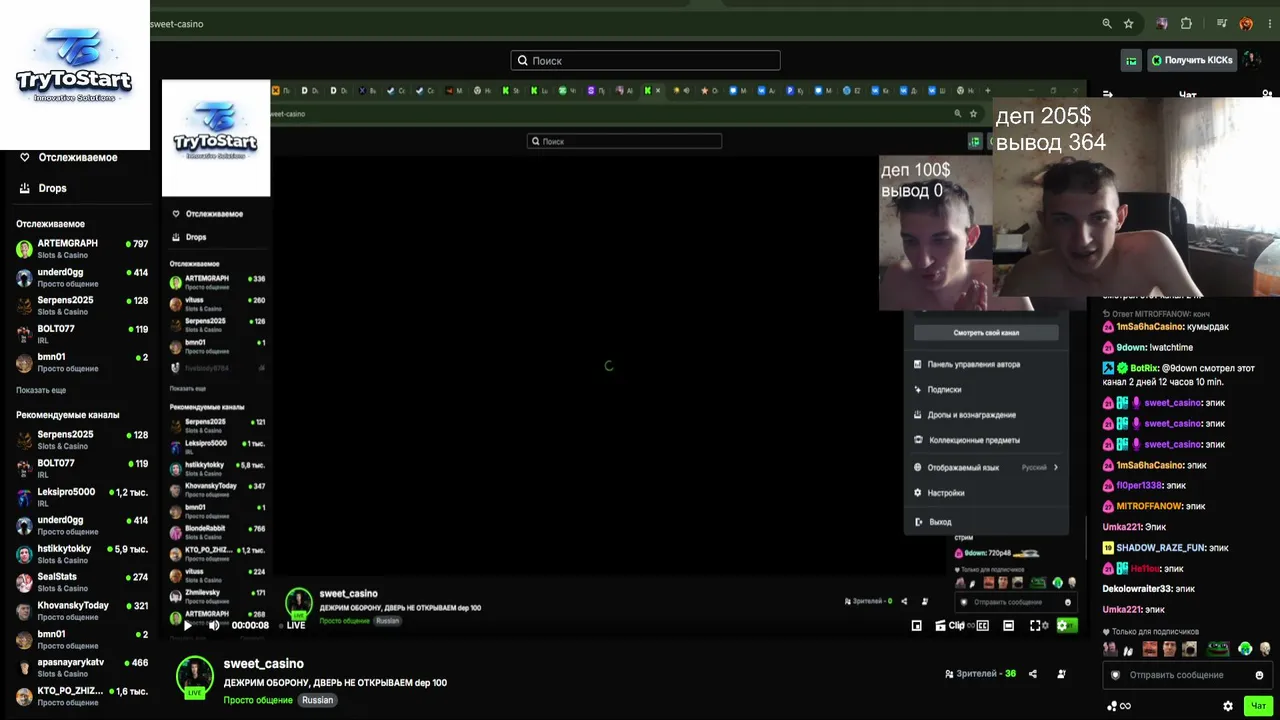This screenshot has width=1280, height=720.
Task: Open ARTEMGRAPH channel in followed list
Action: pyautogui.click(x=82, y=249)
